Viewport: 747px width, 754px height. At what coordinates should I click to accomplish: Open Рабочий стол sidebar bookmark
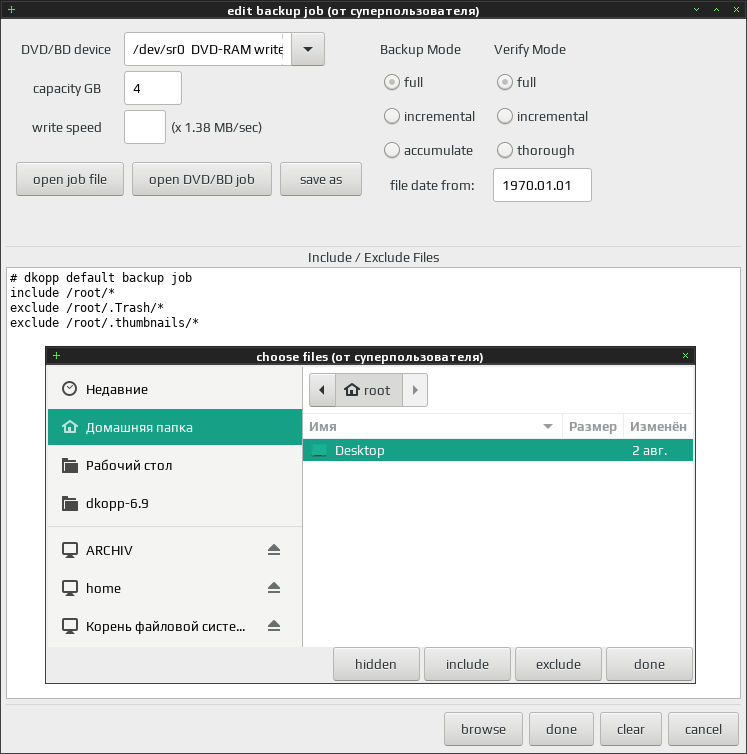click(175, 465)
